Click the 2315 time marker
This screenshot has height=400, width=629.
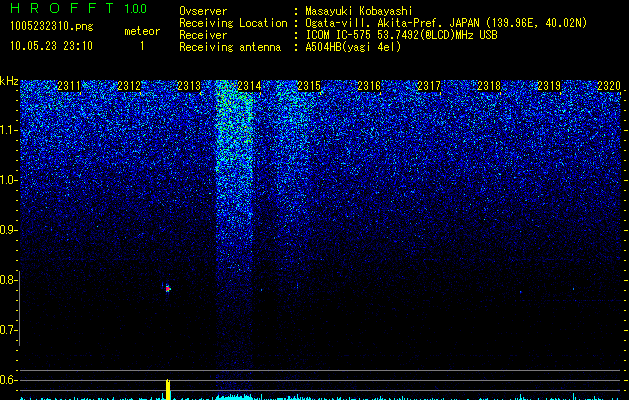(309, 86)
